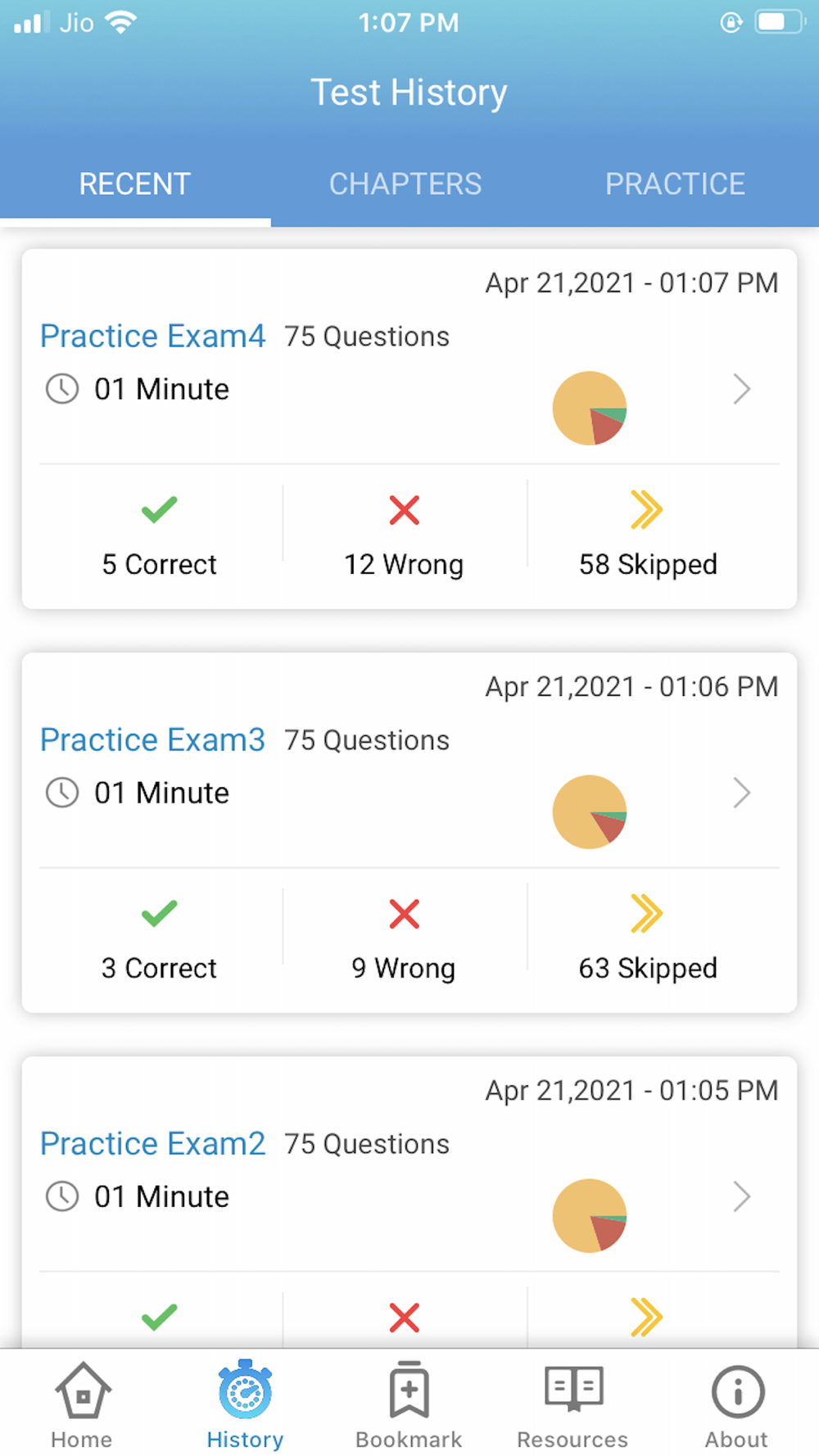This screenshot has height=1456, width=819.
Task: Expand Practice Exam3 details chevron
Action: pos(741,793)
